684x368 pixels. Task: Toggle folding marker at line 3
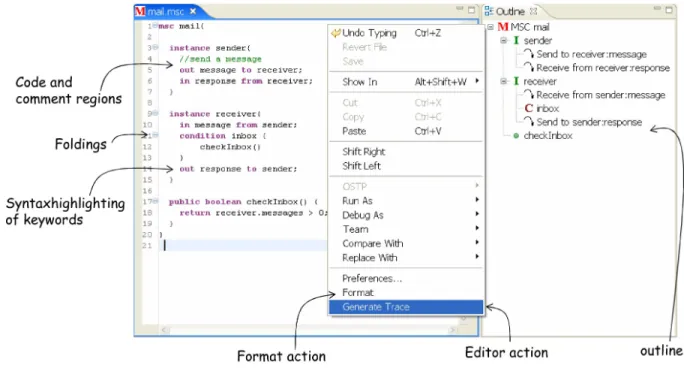tap(155, 47)
